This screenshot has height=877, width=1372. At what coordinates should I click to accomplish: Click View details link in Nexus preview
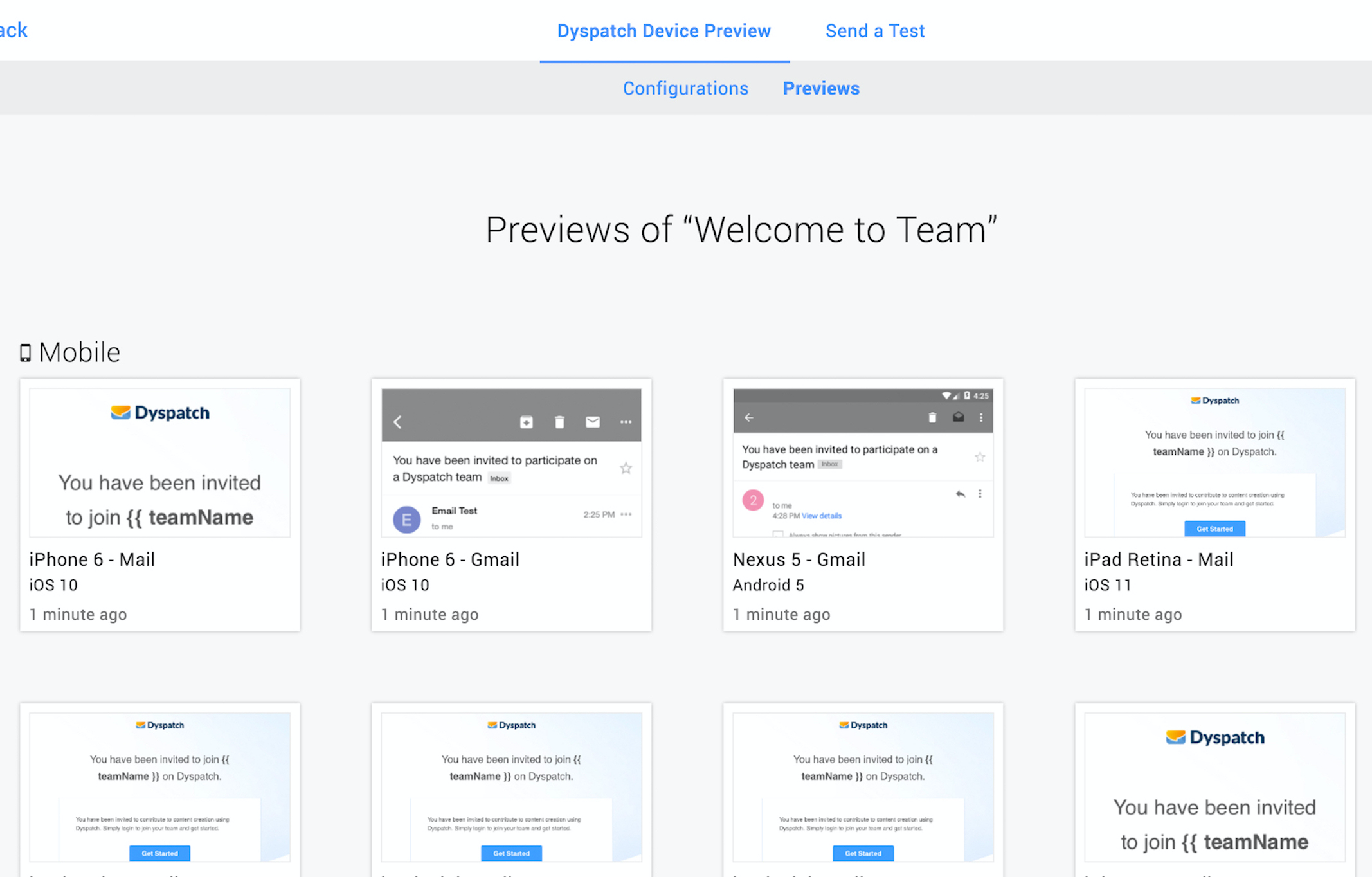[x=821, y=516]
